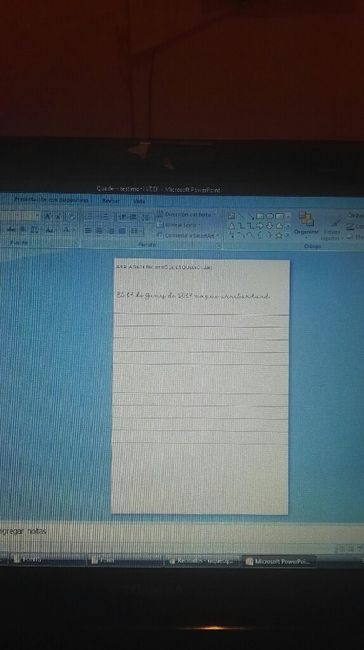This screenshot has width=364, height=650.
Task: Apply strikethrough with the abc icon
Action: (11, 230)
